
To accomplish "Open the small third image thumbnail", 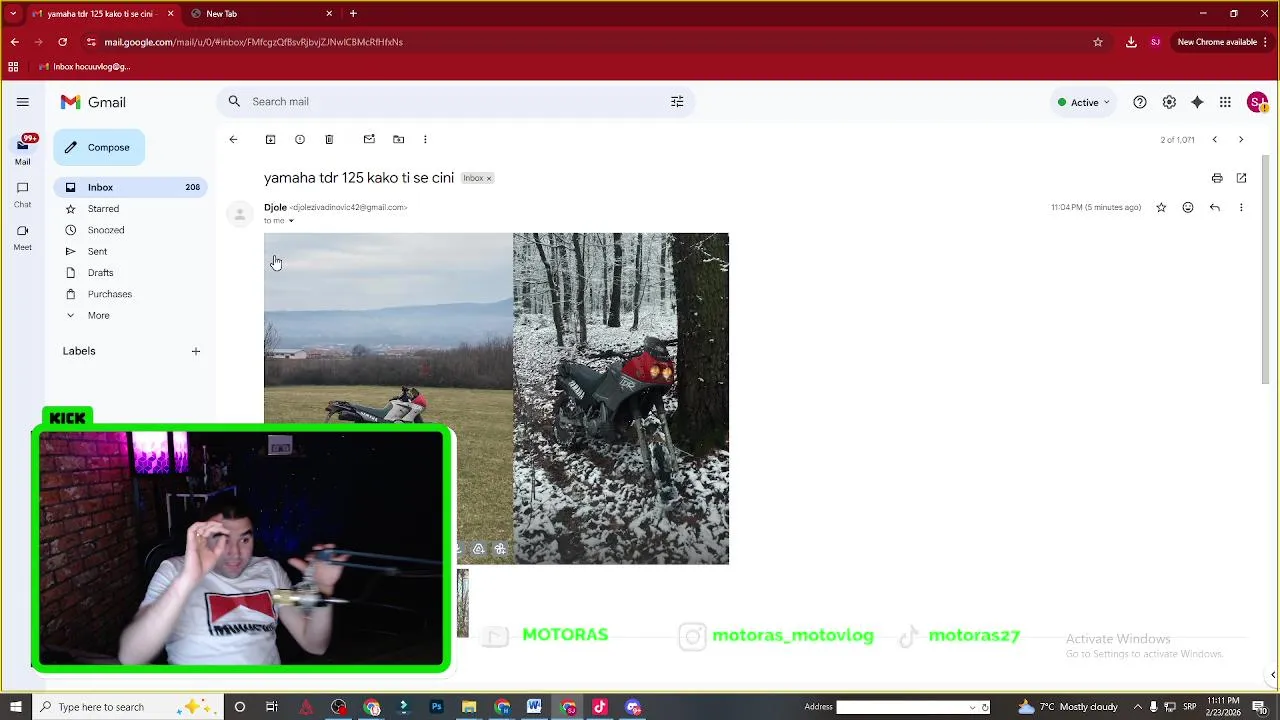I will point(462,603).
